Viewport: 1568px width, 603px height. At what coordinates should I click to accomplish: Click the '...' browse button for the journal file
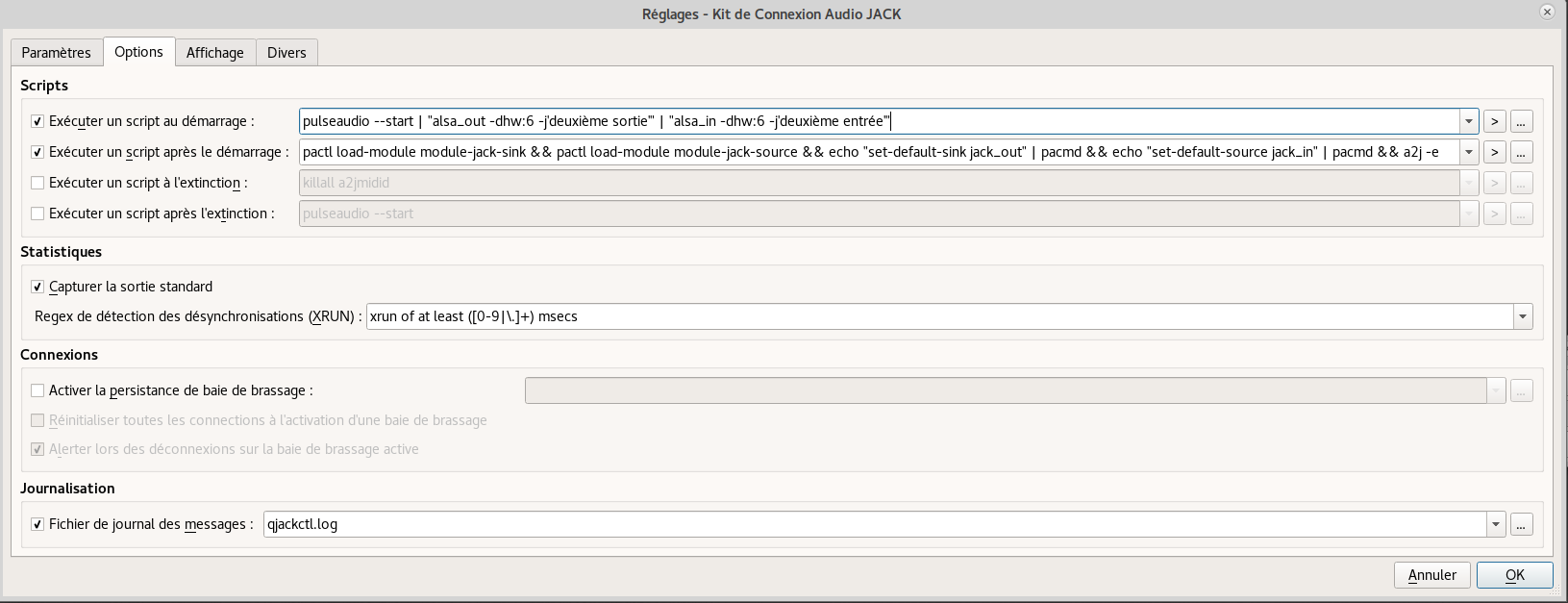(1521, 524)
